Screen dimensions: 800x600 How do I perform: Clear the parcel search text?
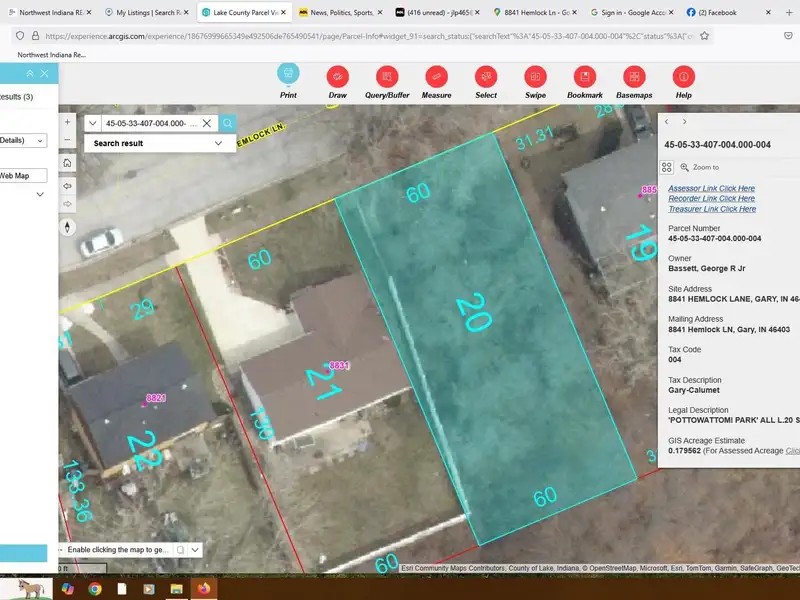pyautogui.click(x=207, y=123)
